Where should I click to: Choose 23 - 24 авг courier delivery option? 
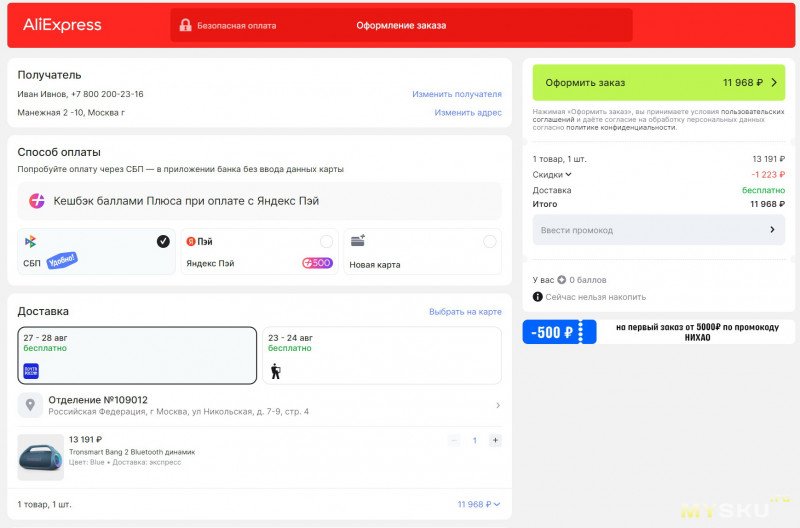[x=382, y=355]
